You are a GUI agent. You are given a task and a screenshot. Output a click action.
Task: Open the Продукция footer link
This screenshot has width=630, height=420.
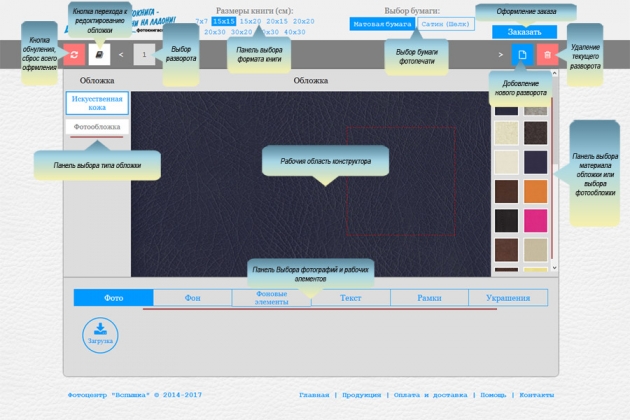(362, 395)
